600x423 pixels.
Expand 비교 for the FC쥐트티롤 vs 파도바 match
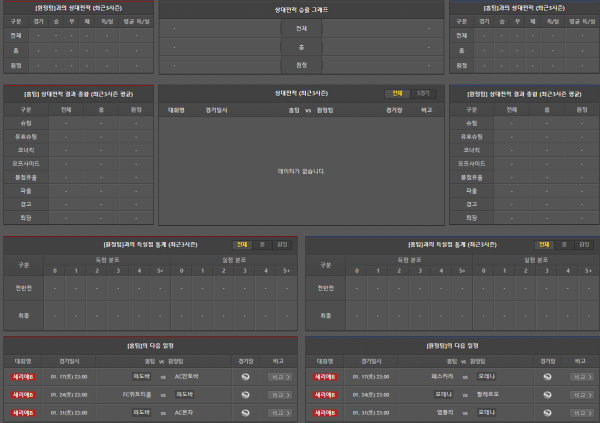click(279, 394)
